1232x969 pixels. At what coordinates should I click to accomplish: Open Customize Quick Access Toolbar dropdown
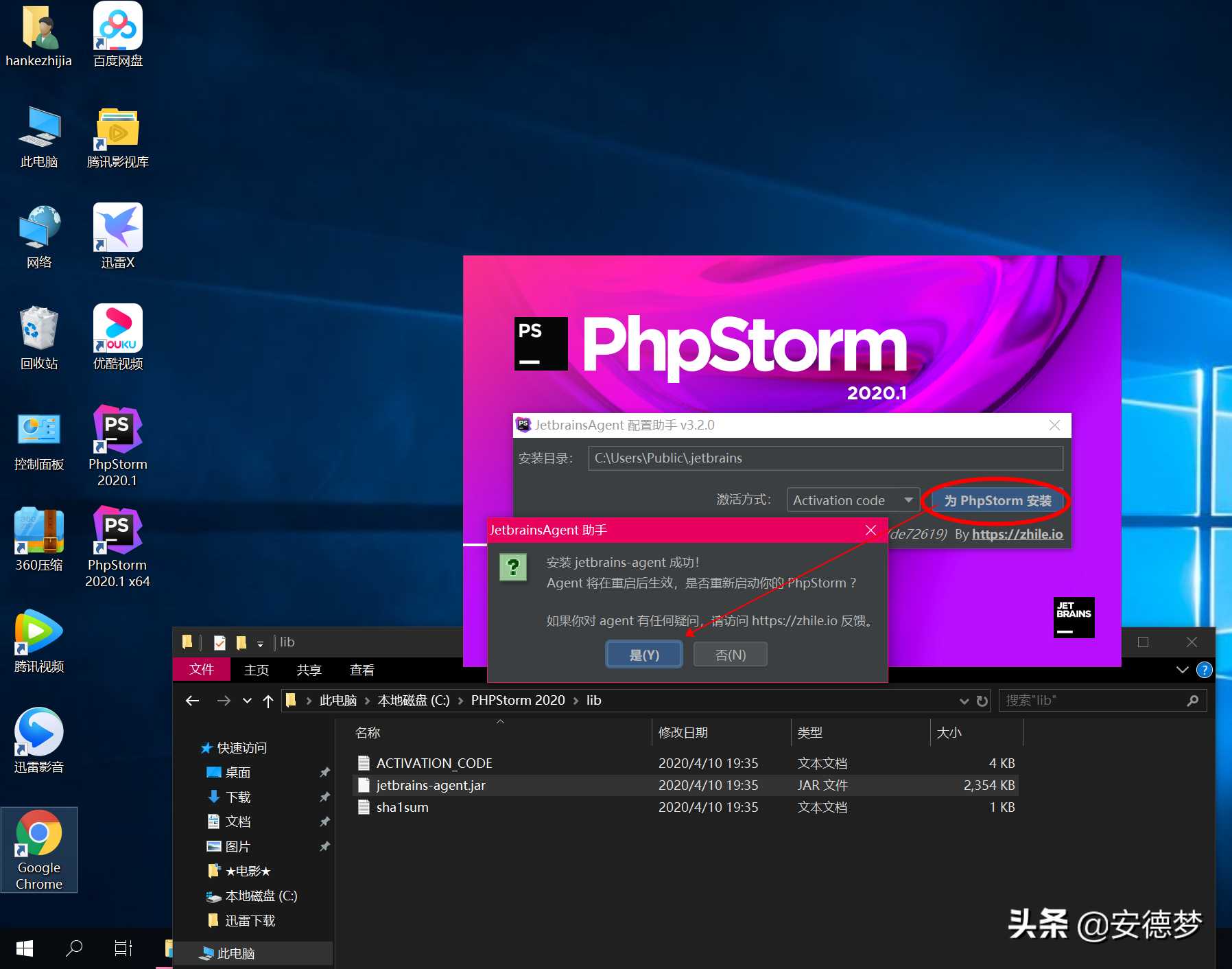pos(260,644)
